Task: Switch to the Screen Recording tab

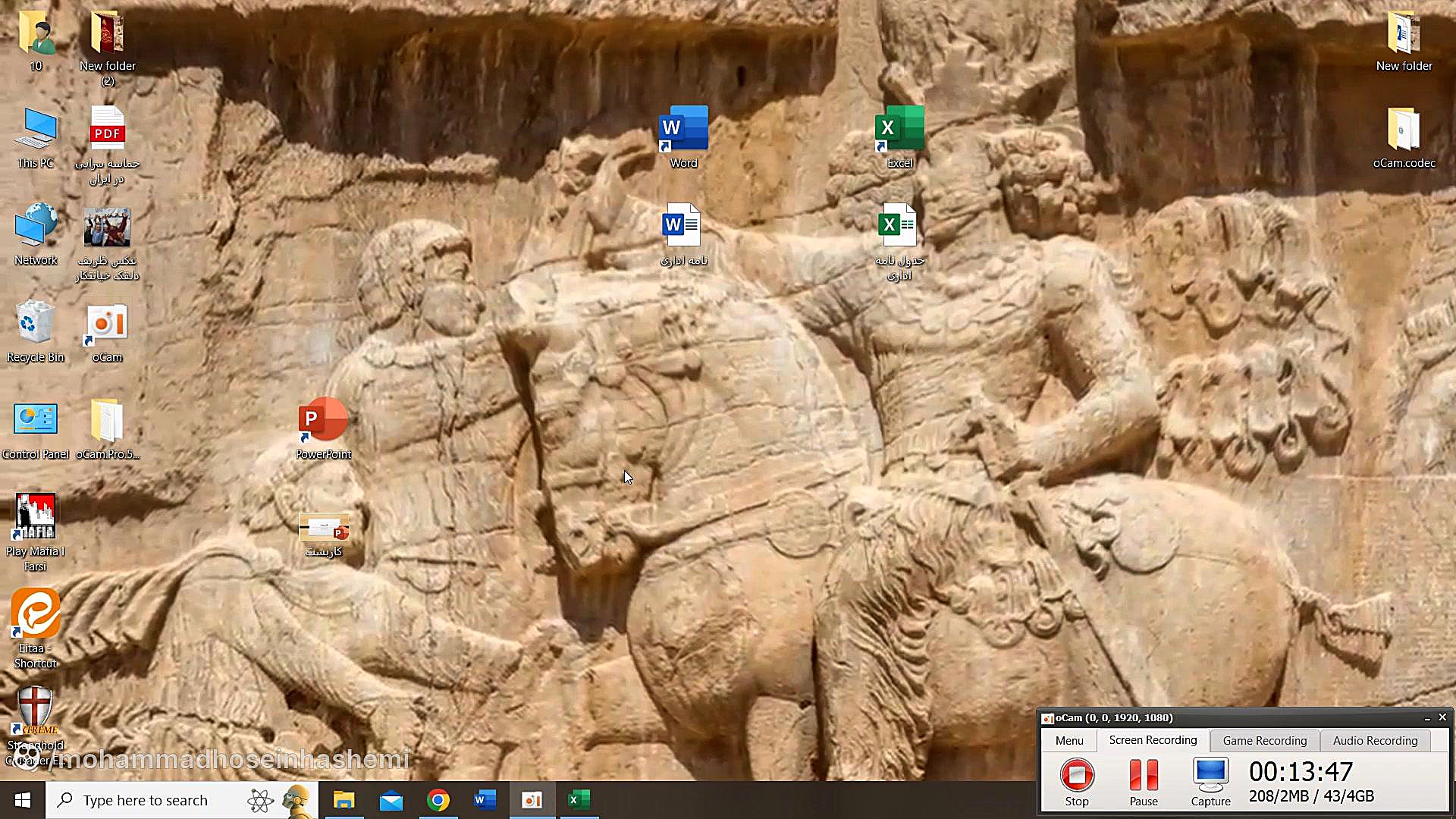Action: 1153,740
